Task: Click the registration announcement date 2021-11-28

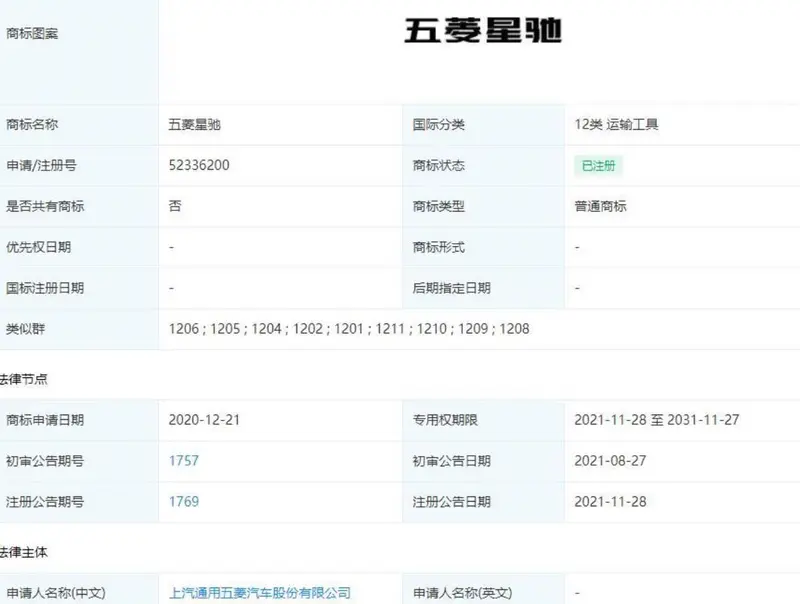Action: pos(609,502)
